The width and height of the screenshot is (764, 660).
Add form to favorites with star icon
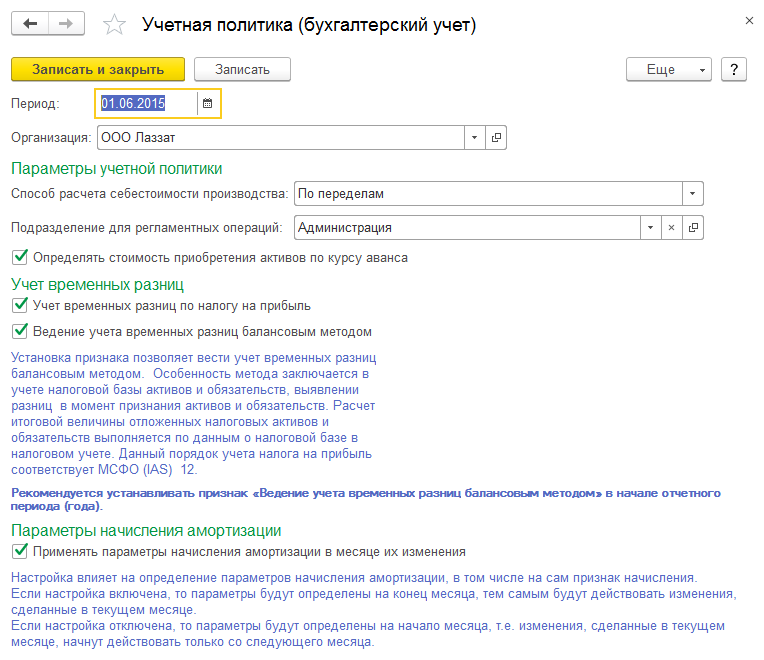(115, 25)
